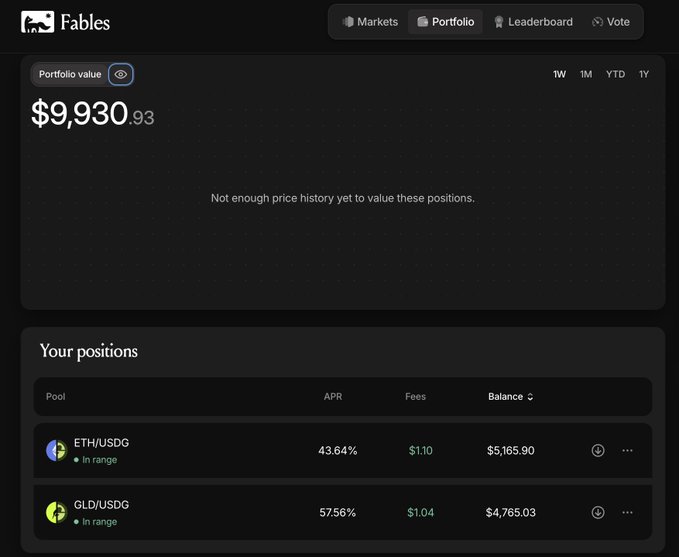Click the Portfolio wallet icon
The height and width of the screenshot is (557, 679).
(x=422, y=22)
